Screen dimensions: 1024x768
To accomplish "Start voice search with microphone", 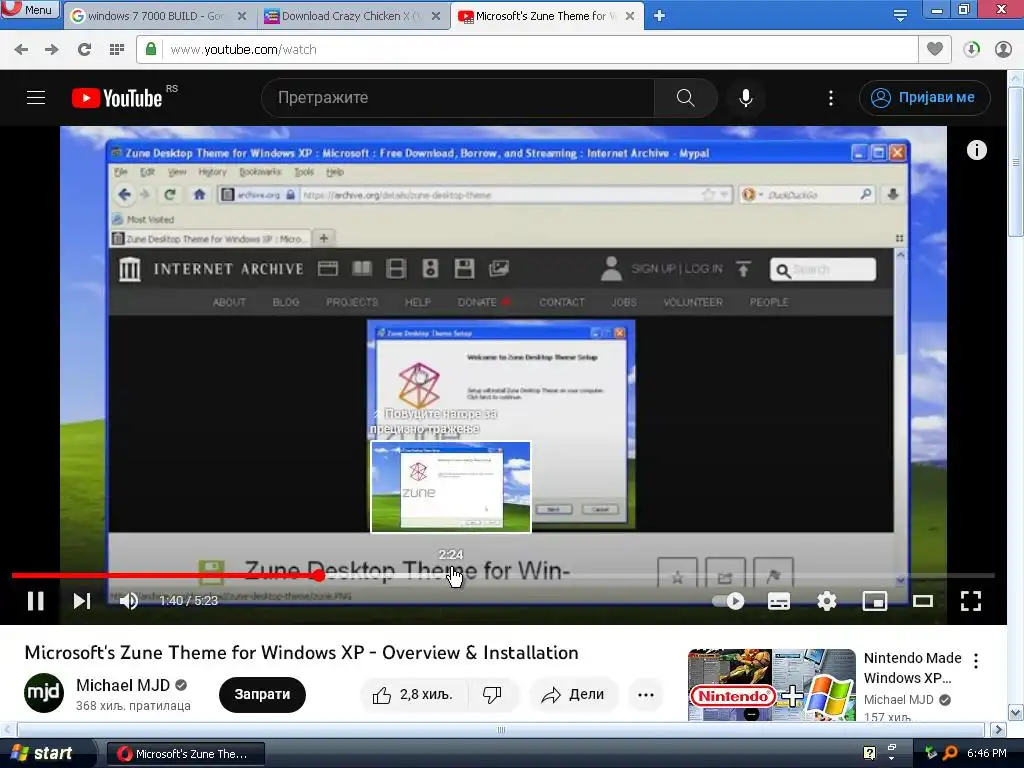I will (746, 98).
